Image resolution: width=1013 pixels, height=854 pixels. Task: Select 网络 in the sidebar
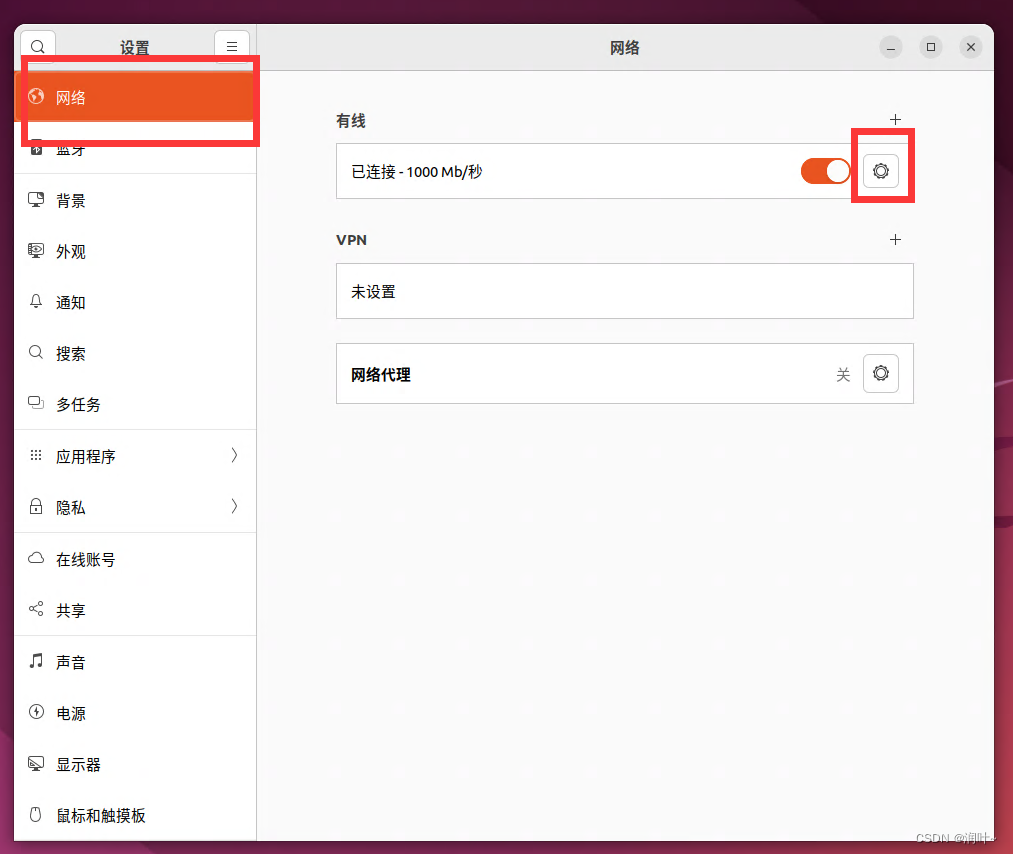(x=135, y=97)
